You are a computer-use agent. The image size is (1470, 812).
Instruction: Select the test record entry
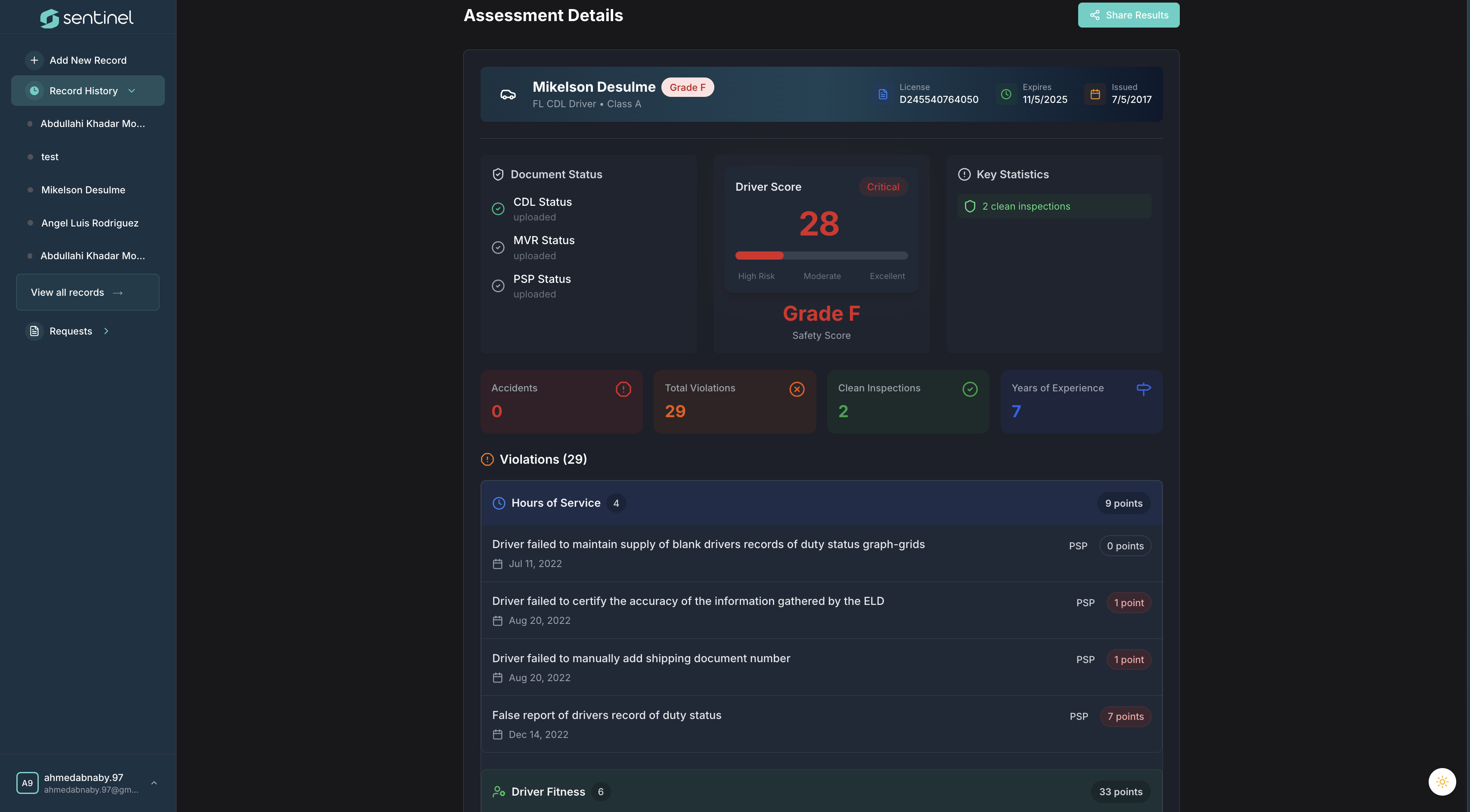(x=50, y=157)
